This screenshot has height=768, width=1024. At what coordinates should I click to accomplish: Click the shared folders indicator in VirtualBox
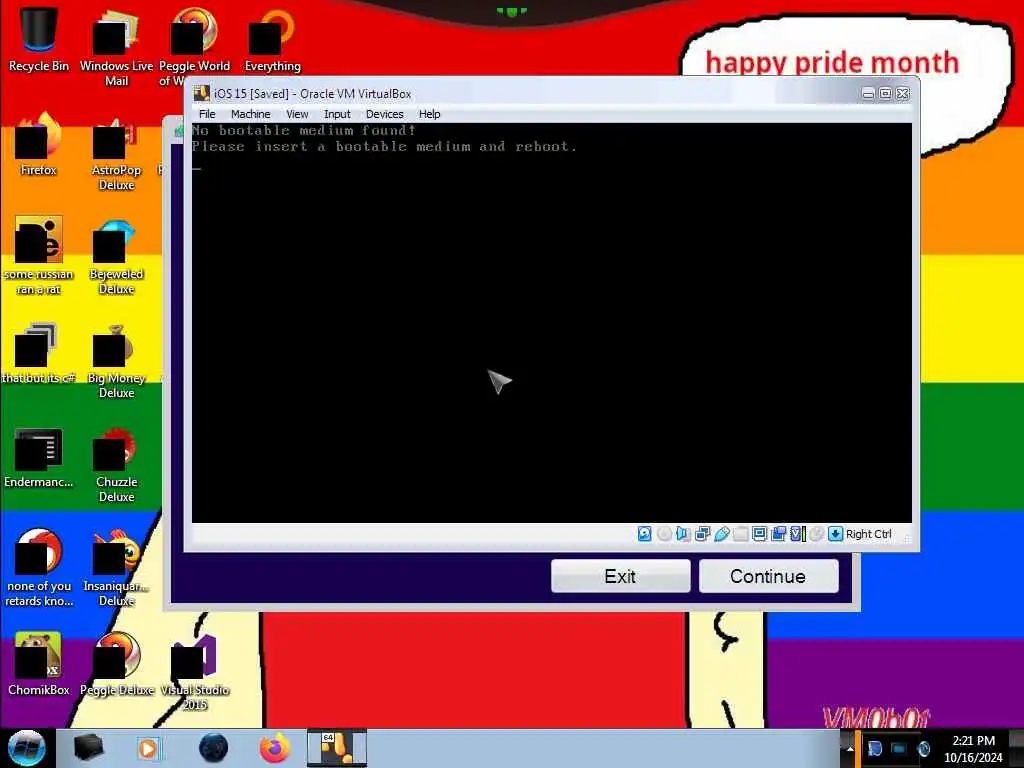[x=741, y=534]
